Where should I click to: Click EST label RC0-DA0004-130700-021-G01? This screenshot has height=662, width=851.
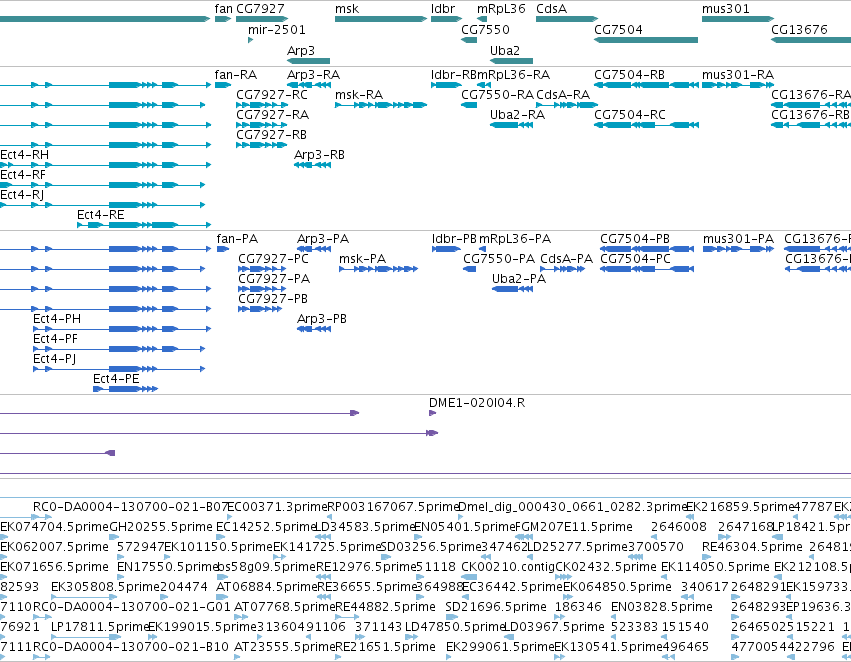click(132, 607)
